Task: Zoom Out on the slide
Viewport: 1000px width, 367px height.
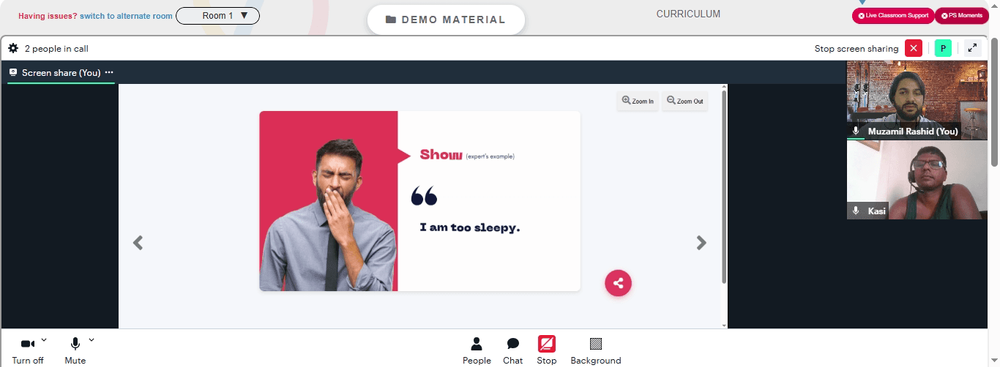Action: pos(685,101)
